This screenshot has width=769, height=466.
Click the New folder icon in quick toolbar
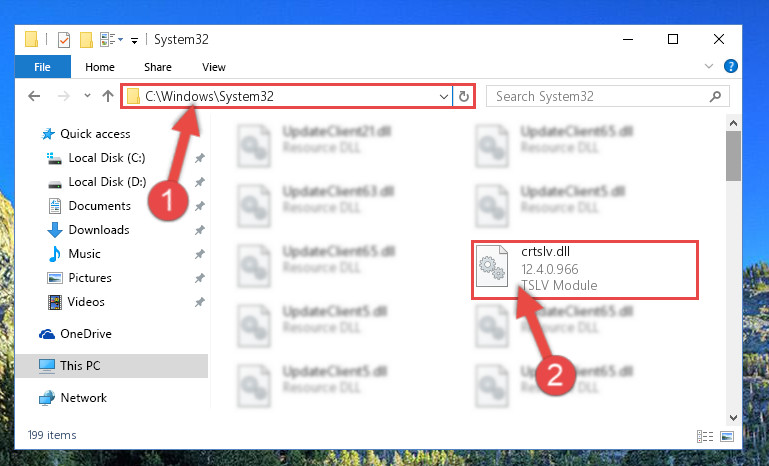point(86,40)
